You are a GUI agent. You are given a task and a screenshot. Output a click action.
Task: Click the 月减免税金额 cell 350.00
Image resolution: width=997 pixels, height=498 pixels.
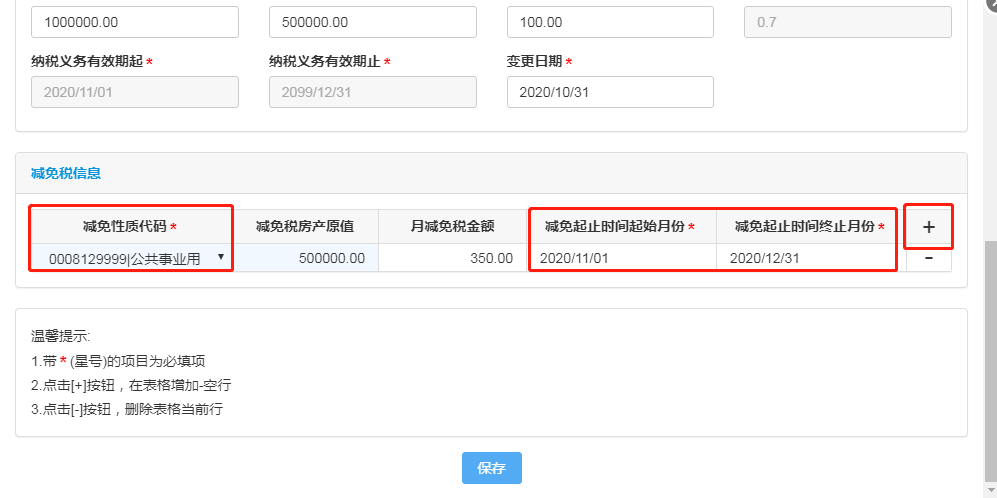453,258
